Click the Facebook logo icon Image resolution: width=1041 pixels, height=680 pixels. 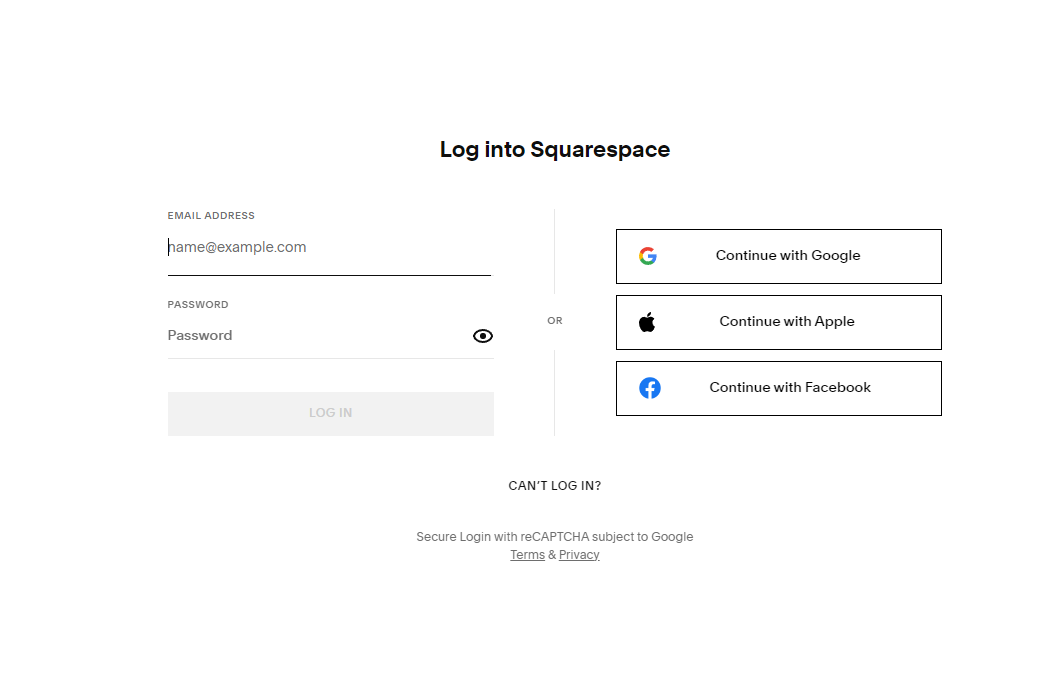tap(650, 388)
